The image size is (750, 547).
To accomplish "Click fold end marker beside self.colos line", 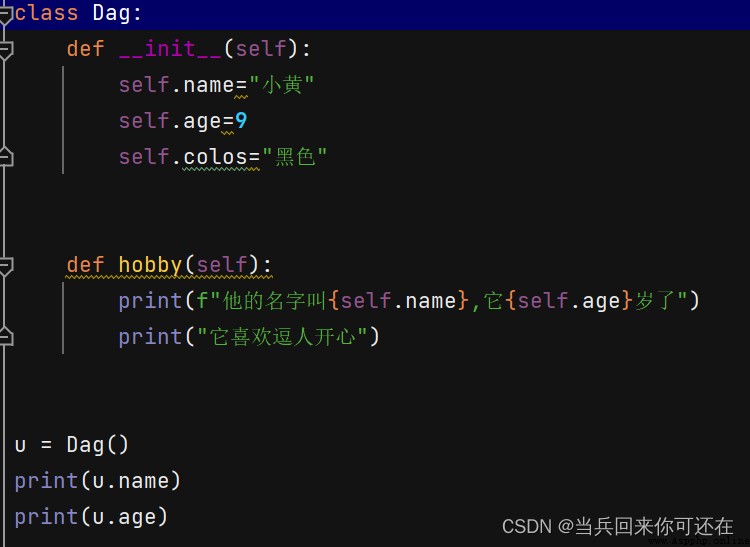I will (6, 157).
